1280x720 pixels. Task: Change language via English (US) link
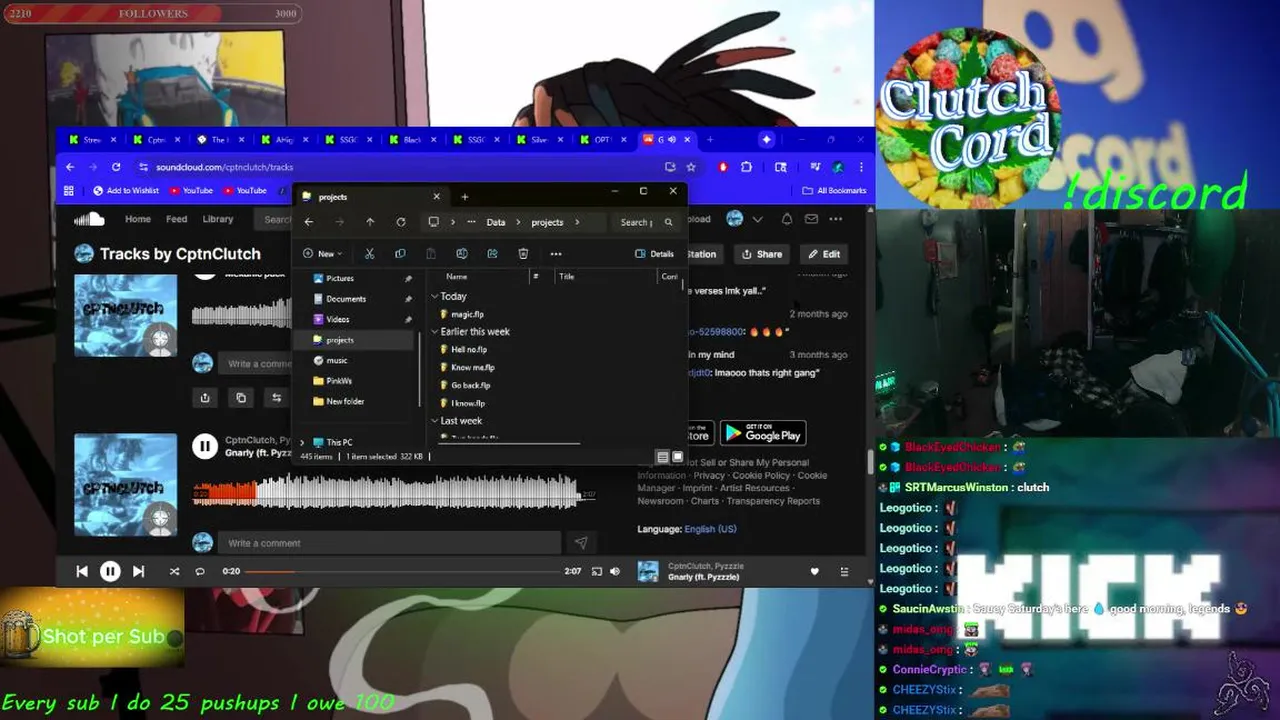pyautogui.click(x=710, y=529)
